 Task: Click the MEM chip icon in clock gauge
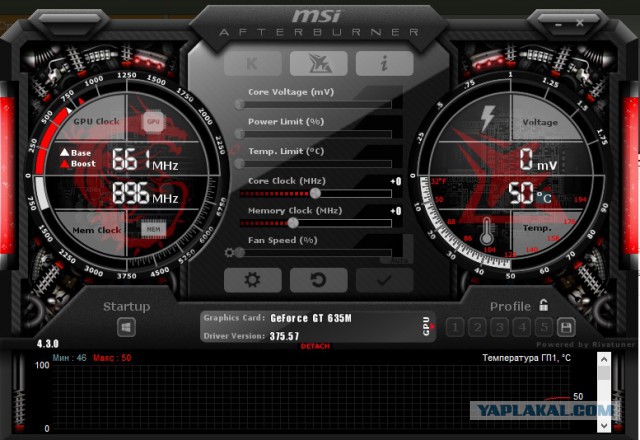[x=153, y=229]
